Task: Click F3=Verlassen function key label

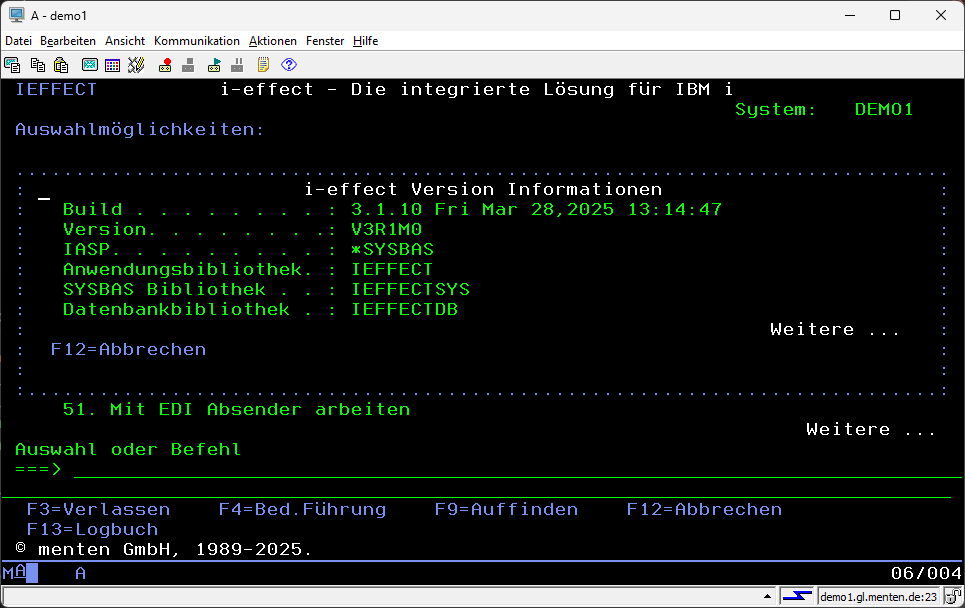Action: pyautogui.click(x=98, y=510)
